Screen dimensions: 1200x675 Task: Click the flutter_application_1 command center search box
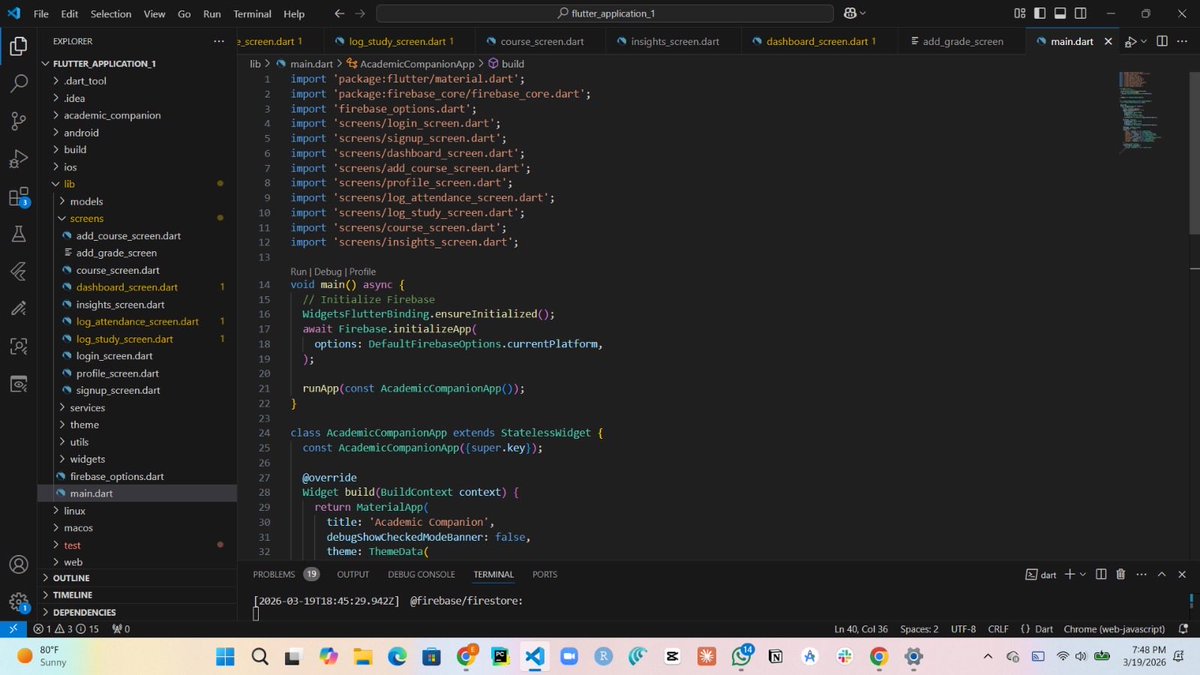(605, 13)
